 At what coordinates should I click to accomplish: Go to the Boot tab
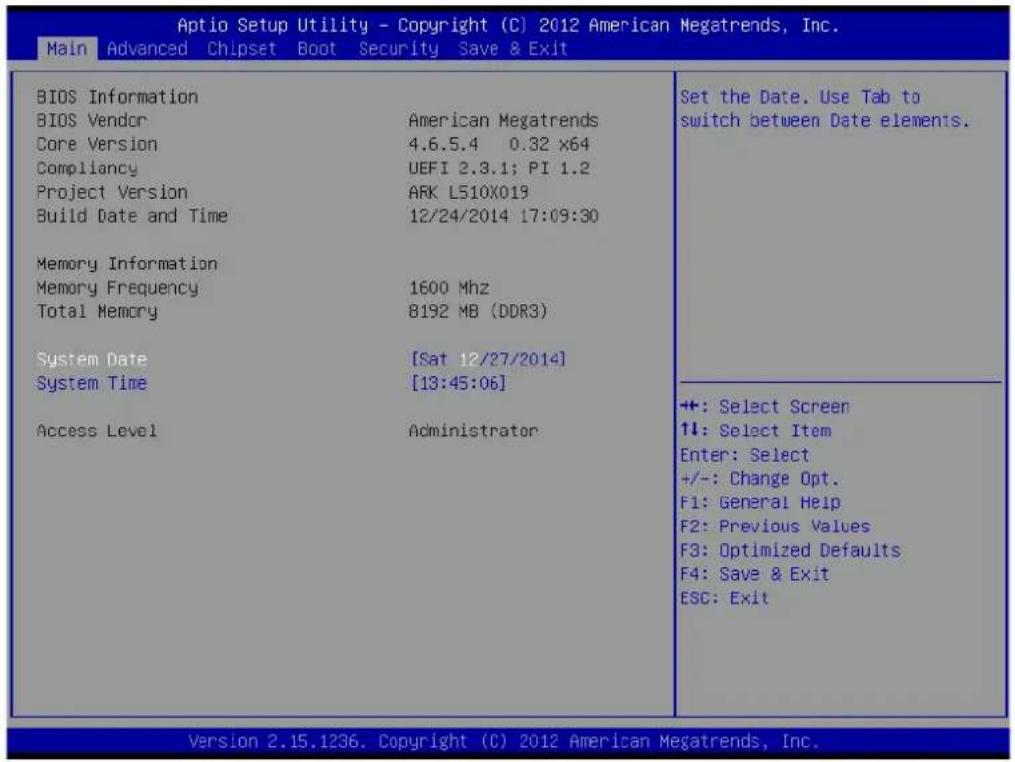point(317,49)
